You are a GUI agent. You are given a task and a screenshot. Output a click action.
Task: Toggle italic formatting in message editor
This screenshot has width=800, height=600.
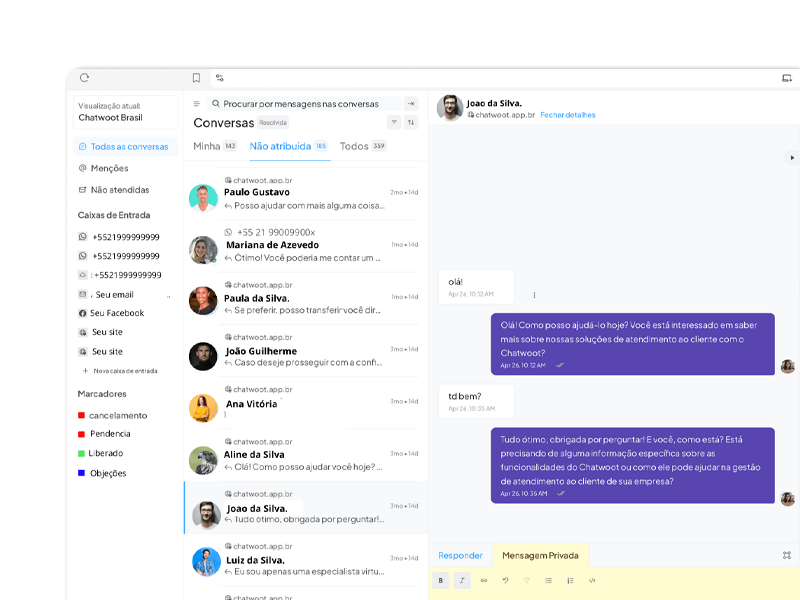462,580
